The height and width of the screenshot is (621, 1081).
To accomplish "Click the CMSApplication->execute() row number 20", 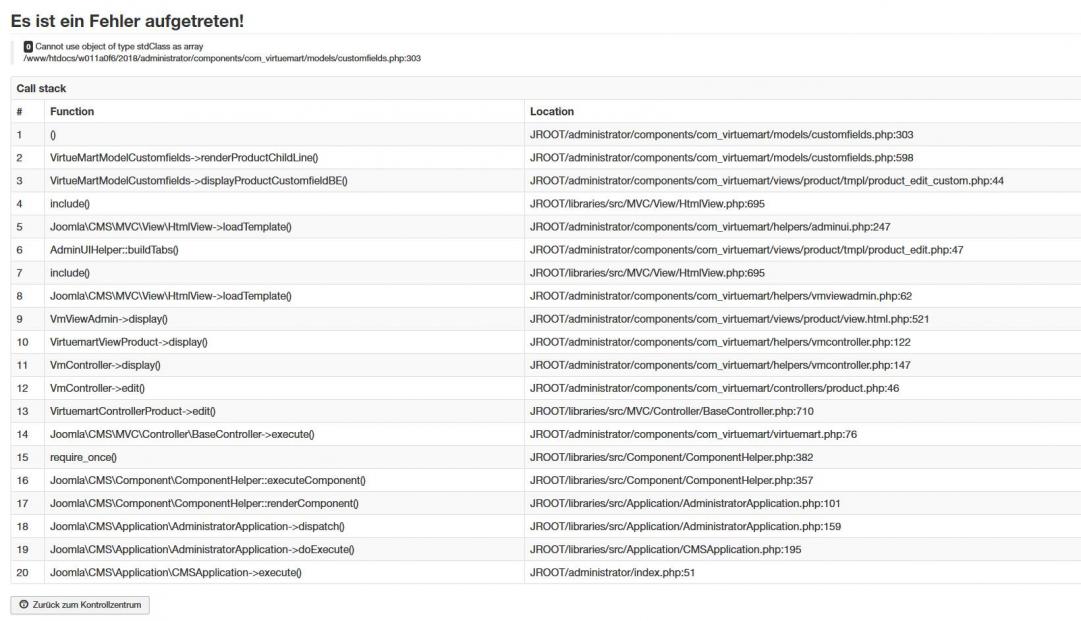I will click(23, 572).
